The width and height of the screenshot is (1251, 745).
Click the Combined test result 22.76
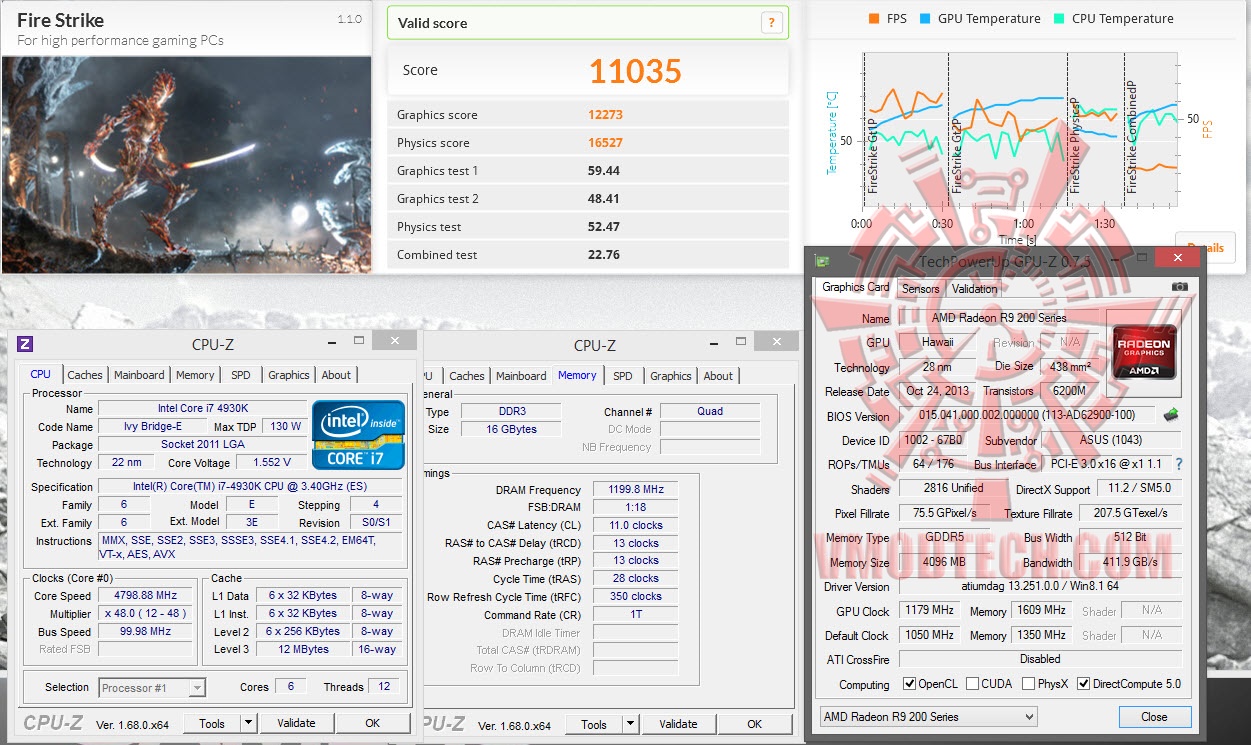click(x=604, y=255)
